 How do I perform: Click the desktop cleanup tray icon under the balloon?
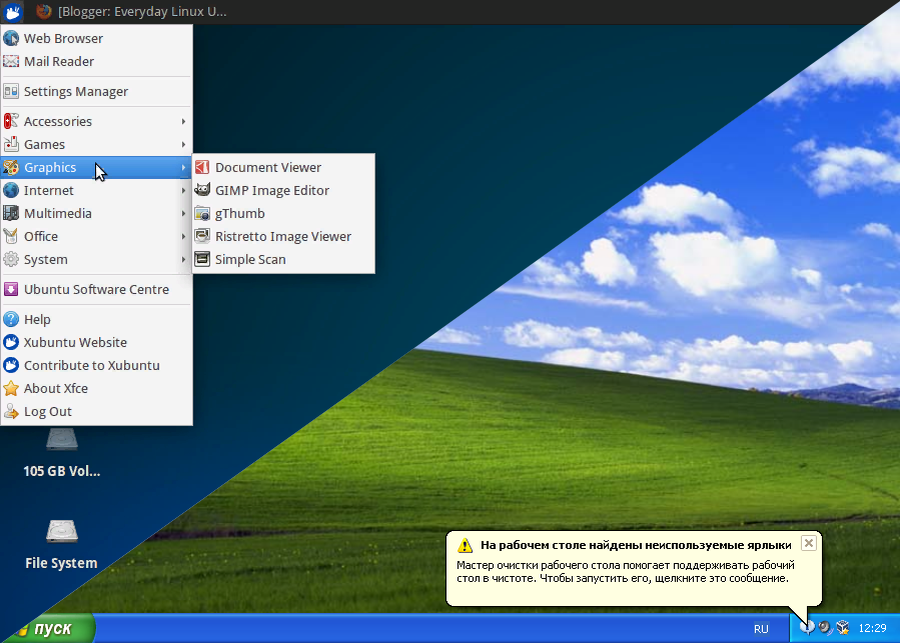click(807, 627)
